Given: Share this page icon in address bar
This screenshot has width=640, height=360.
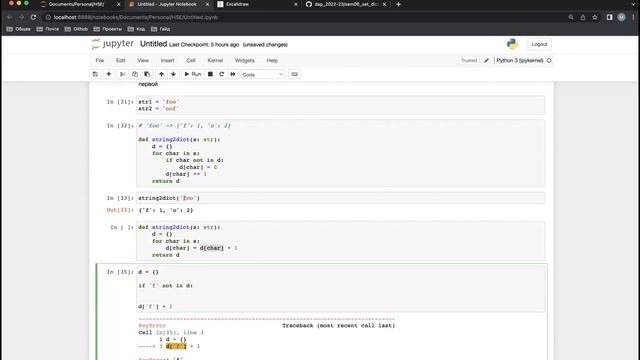Looking at the screenshot, I should (583, 17).
